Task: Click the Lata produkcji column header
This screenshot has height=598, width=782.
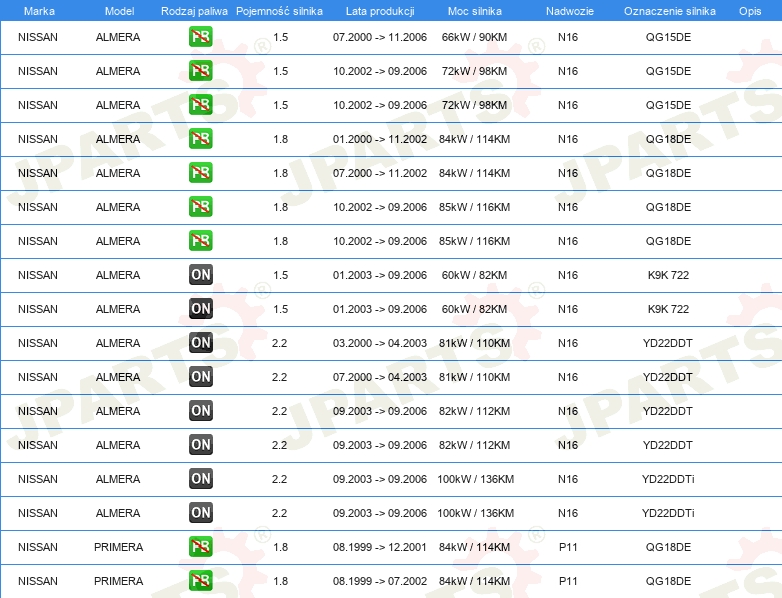Action: point(380,11)
